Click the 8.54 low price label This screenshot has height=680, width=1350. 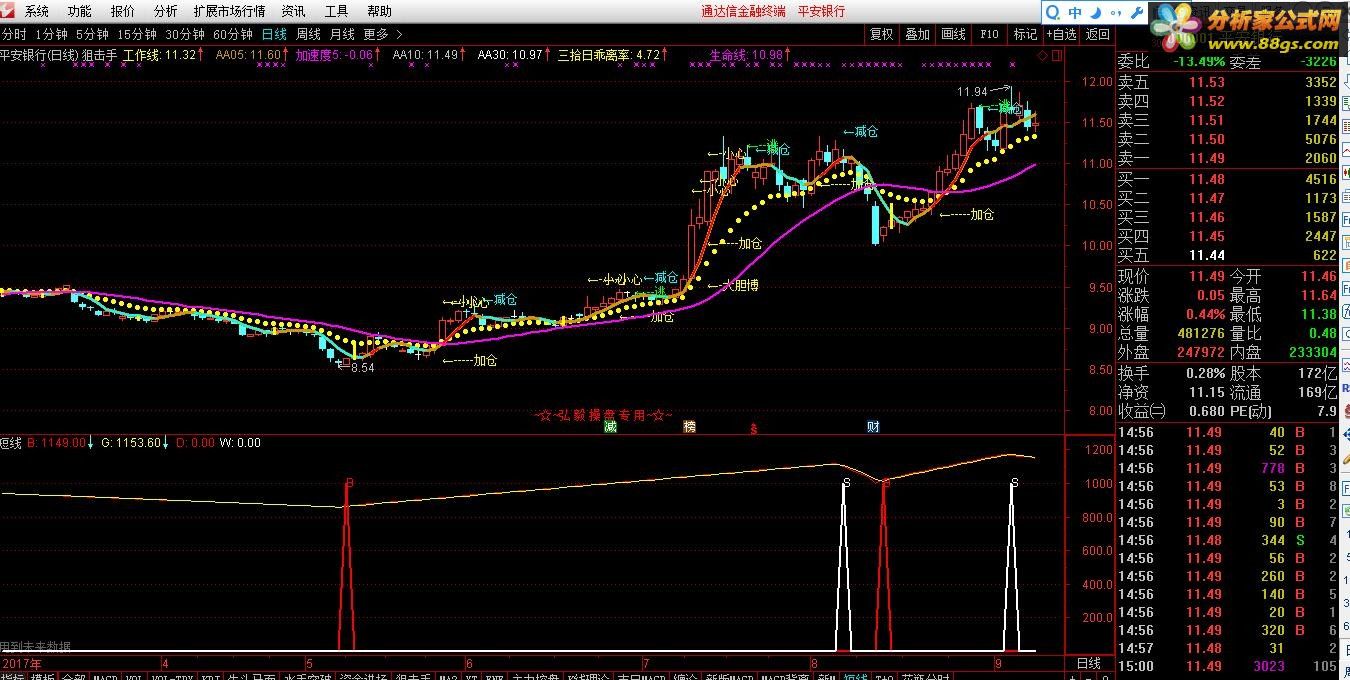click(x=361, y=367)
